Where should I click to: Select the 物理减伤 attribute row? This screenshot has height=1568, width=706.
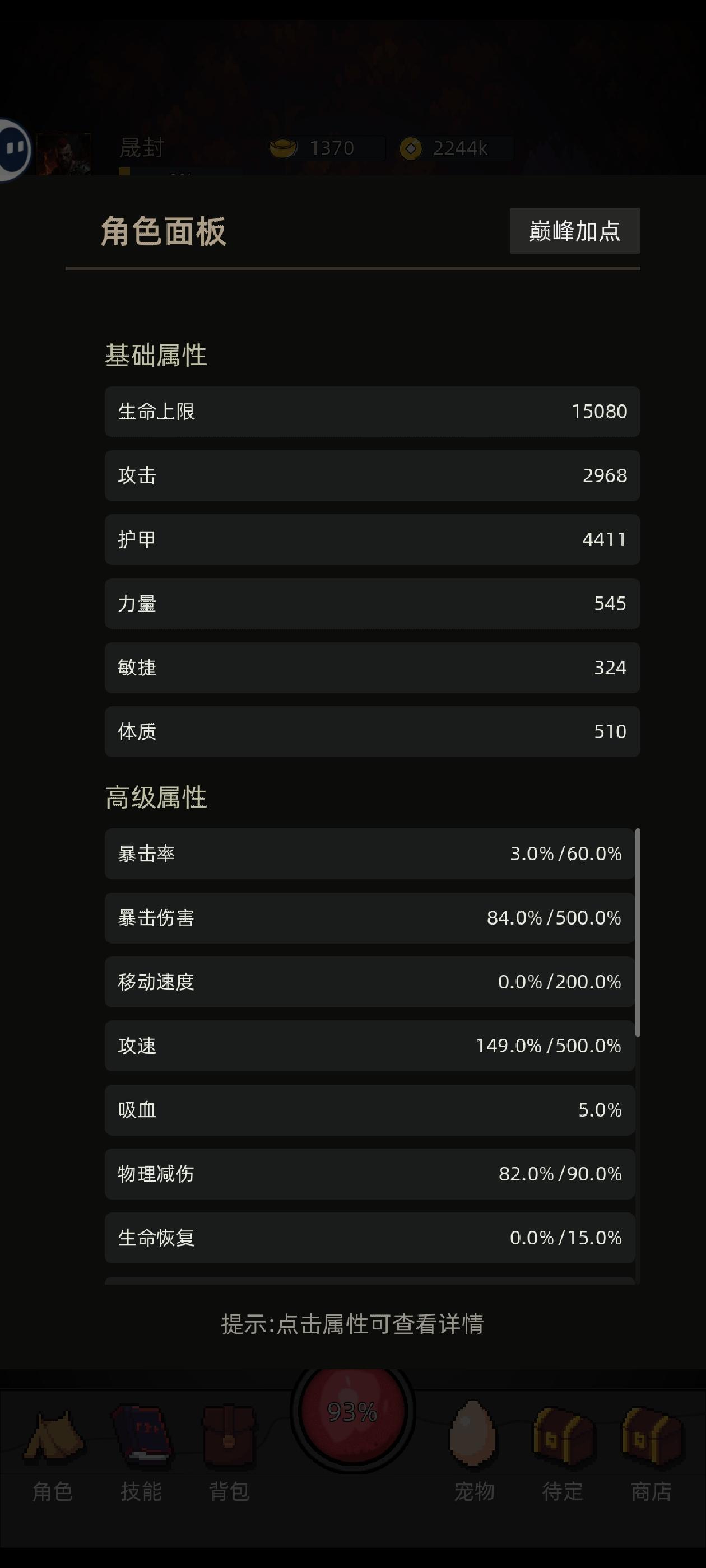pos(370,1174)
